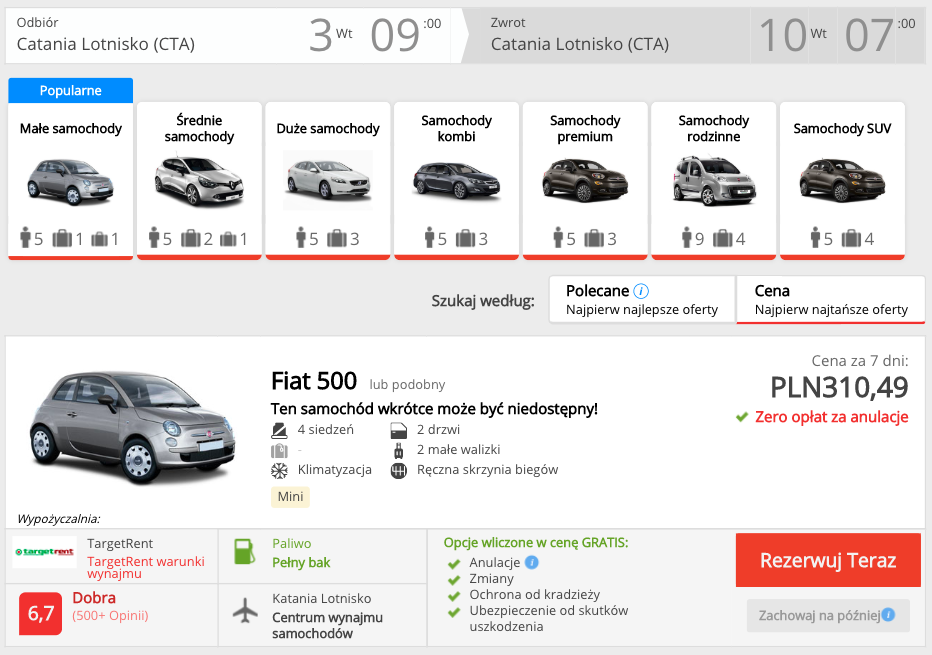Pick the Samochody premium category
Image resolution: width=932 pixels, height=655 pixels.
pyautogui.click(x=585, y=181)
